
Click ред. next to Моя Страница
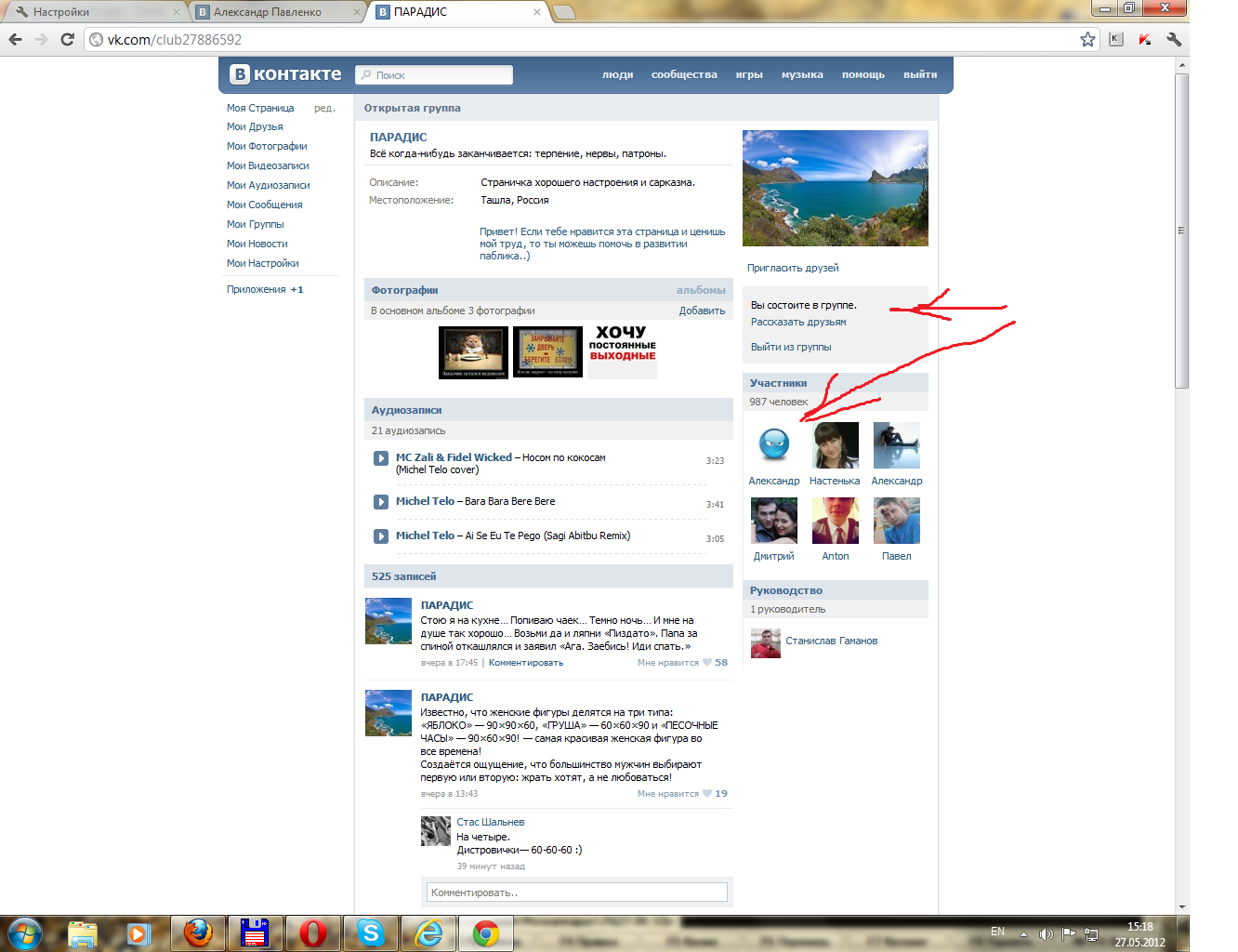[324, 108]
